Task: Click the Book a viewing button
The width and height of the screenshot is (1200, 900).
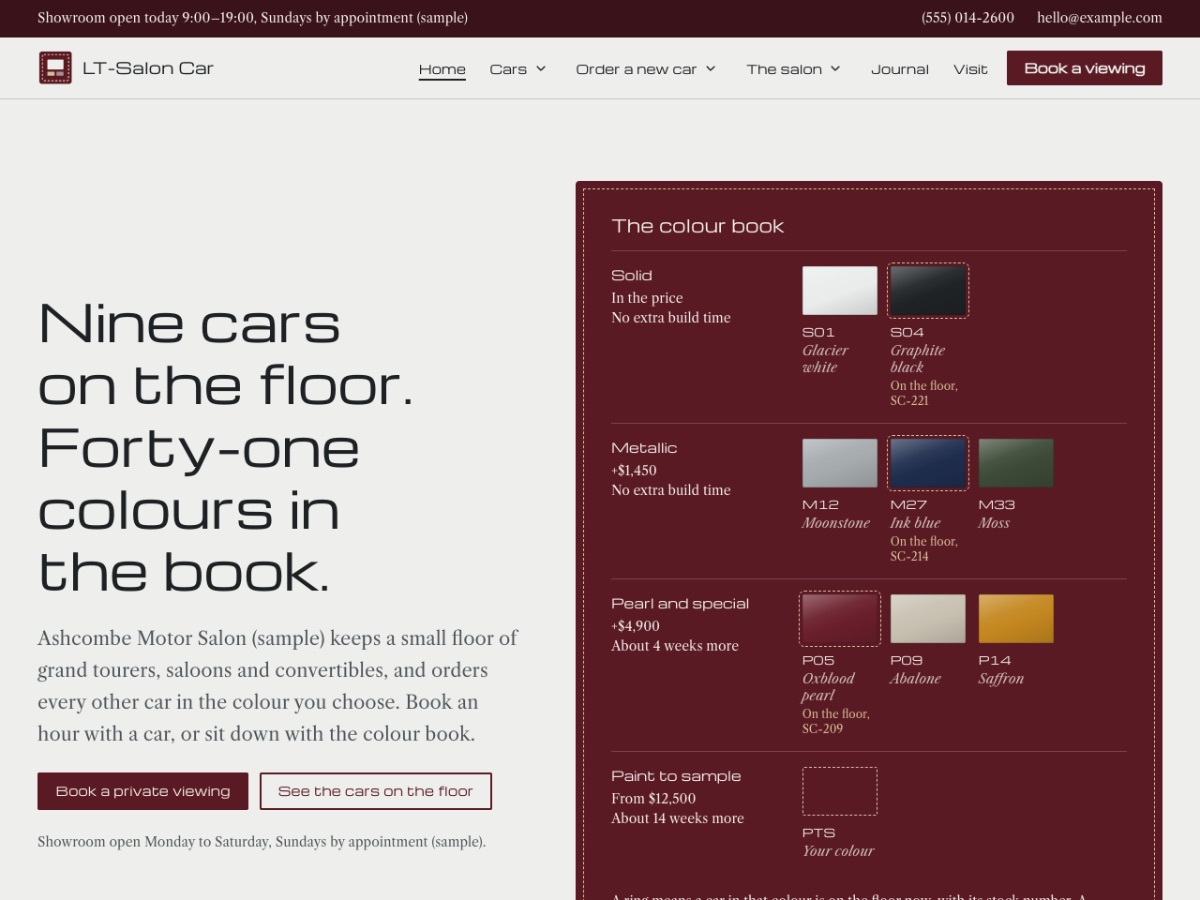Action: point(1084,68)
